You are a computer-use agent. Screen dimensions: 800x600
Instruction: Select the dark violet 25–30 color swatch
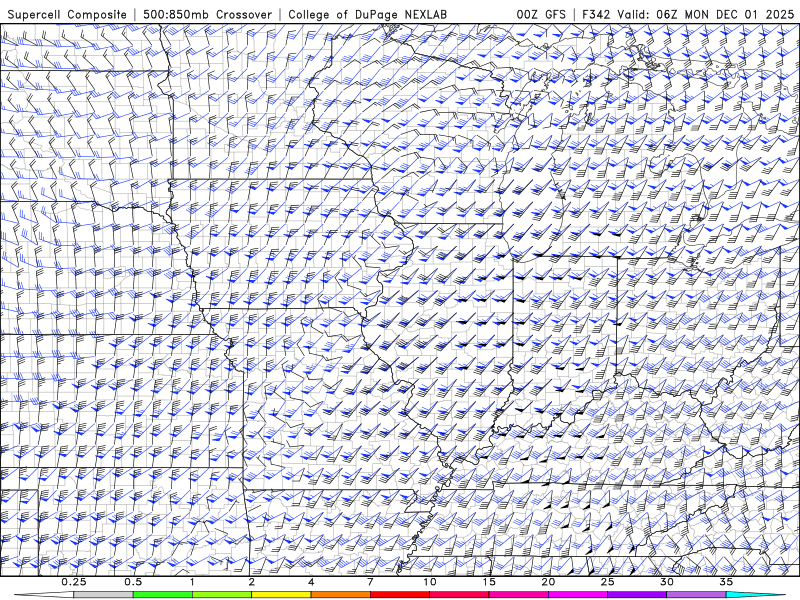tap(637, 595)
